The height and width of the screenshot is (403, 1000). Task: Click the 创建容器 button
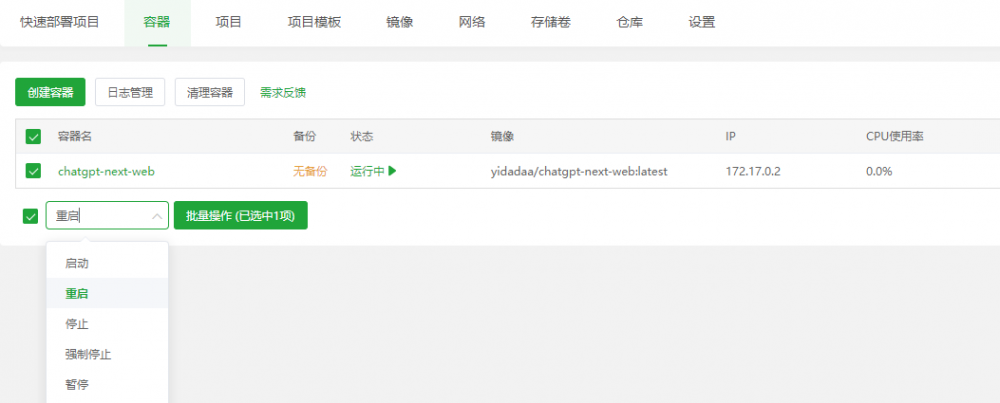50,92
